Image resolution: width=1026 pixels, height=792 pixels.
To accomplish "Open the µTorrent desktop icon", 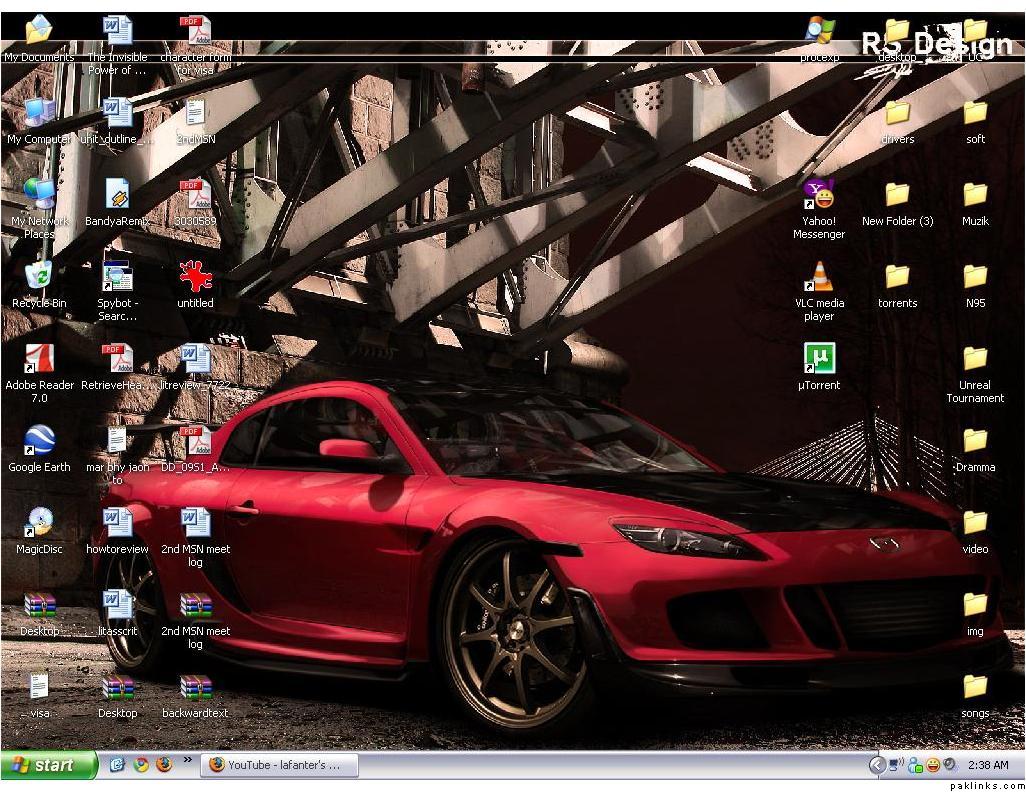I will click(819, 358).
